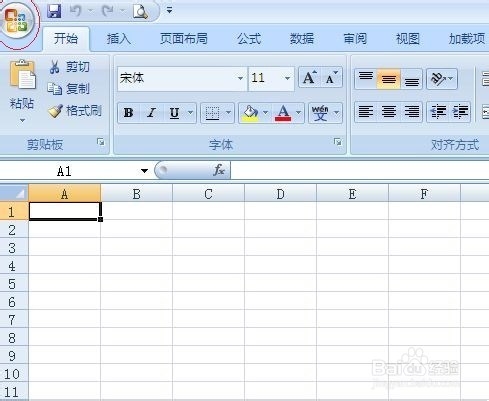Open the font name dropdown arrow
This screenshot has height=401, width=489.
[x=240, y=78]
